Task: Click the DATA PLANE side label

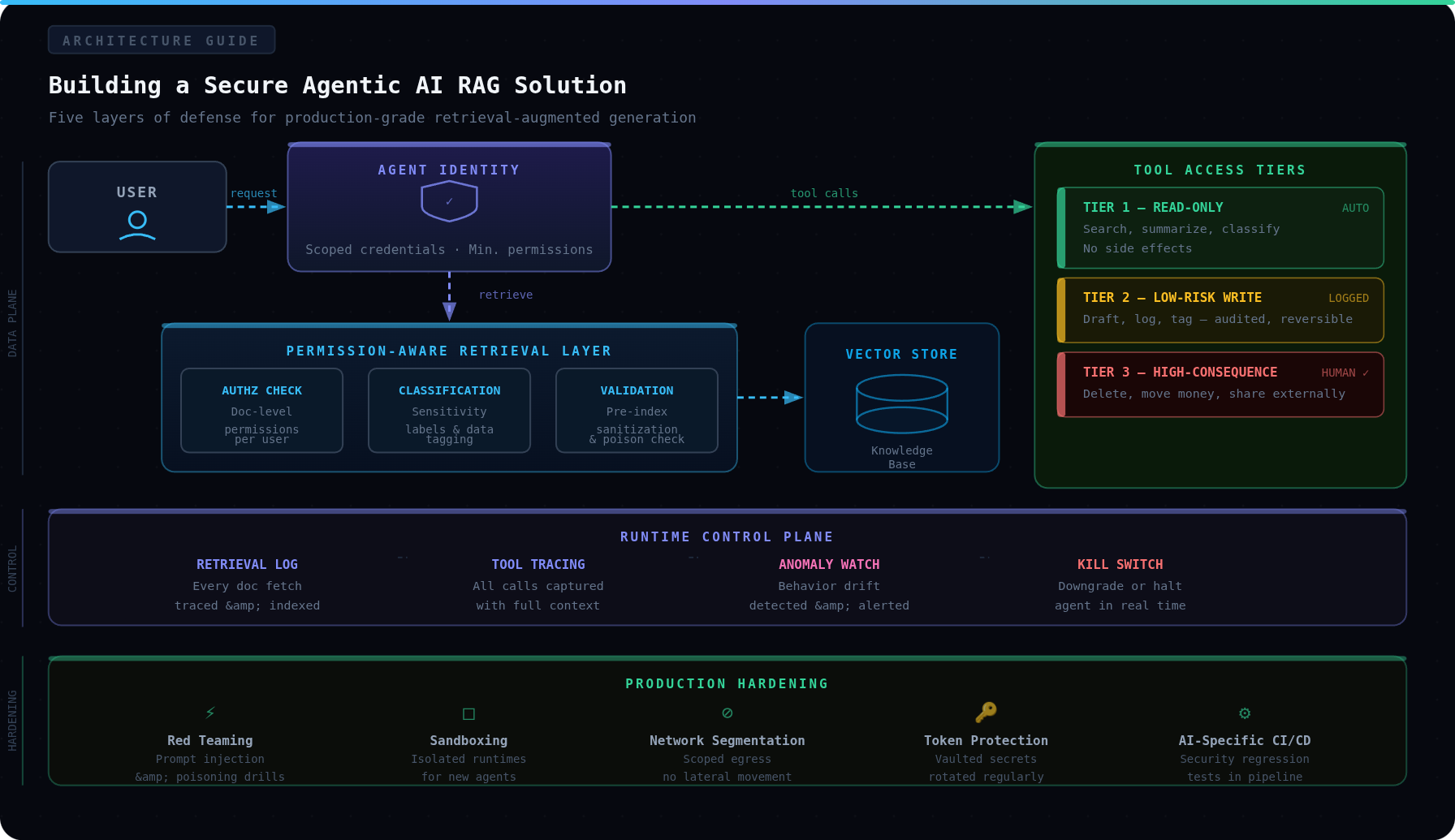Action: [12, 323]
